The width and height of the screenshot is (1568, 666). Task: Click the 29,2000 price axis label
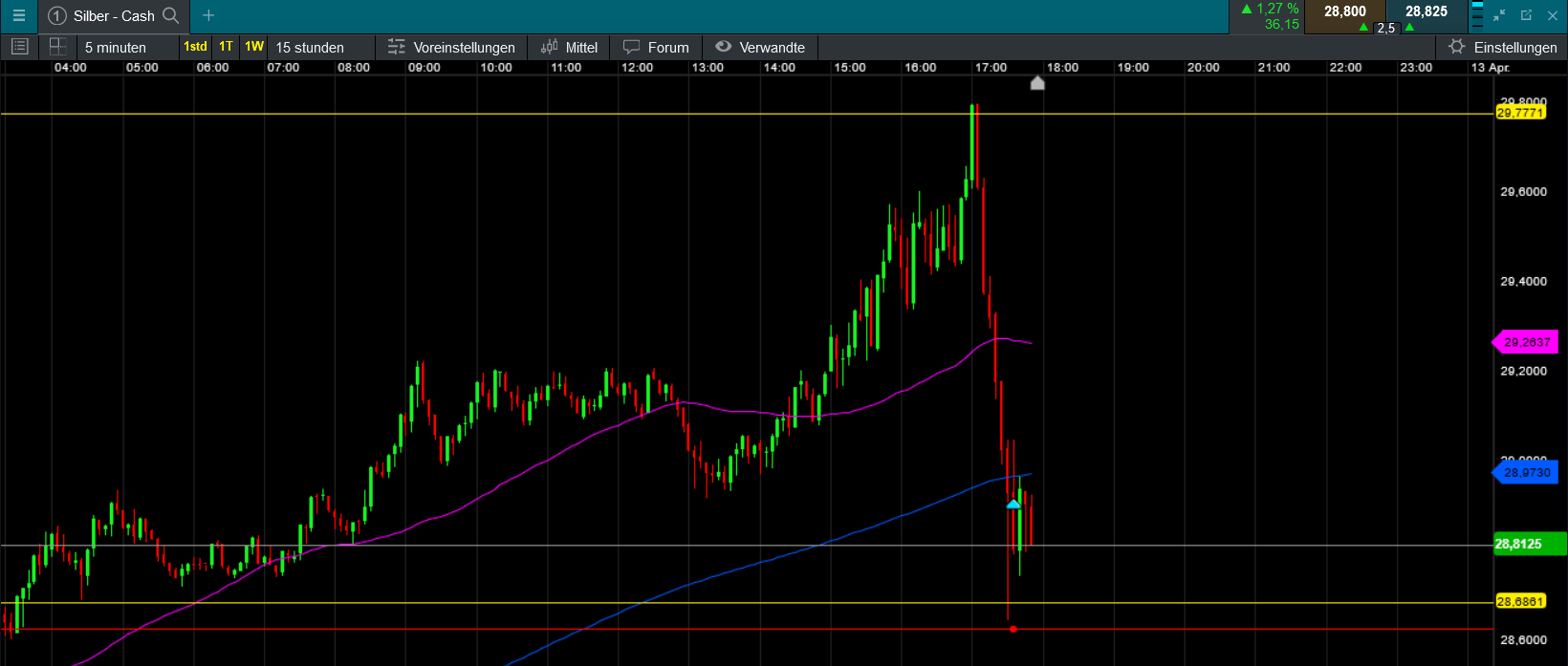(1523, 371)
